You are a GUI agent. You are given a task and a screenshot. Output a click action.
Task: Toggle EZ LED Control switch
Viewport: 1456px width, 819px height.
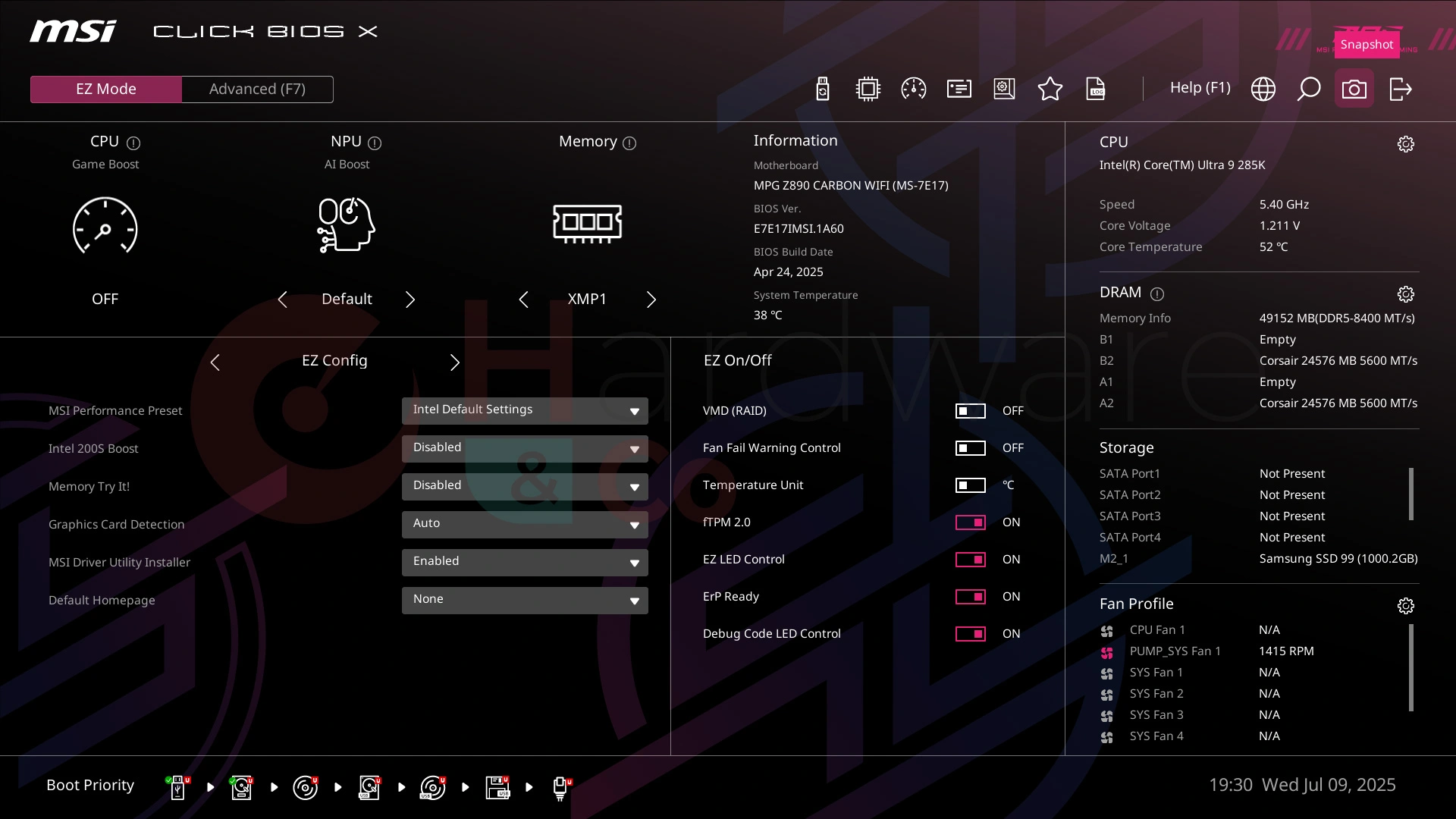(x=971, y=560)
